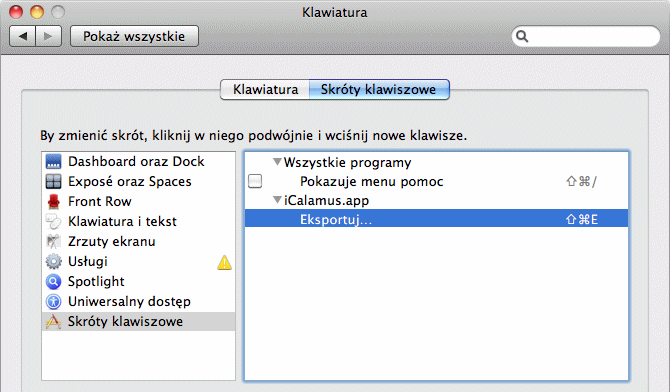Go forward with the right arrow button
Image resolution: width=670 pixels, height=392 pixels.
coord(49,36)
